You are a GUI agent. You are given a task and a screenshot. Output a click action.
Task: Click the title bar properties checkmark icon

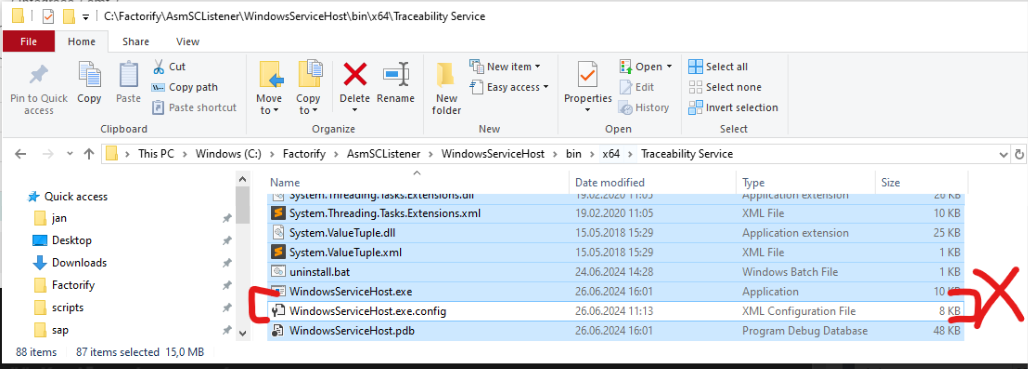coord(48,16)
